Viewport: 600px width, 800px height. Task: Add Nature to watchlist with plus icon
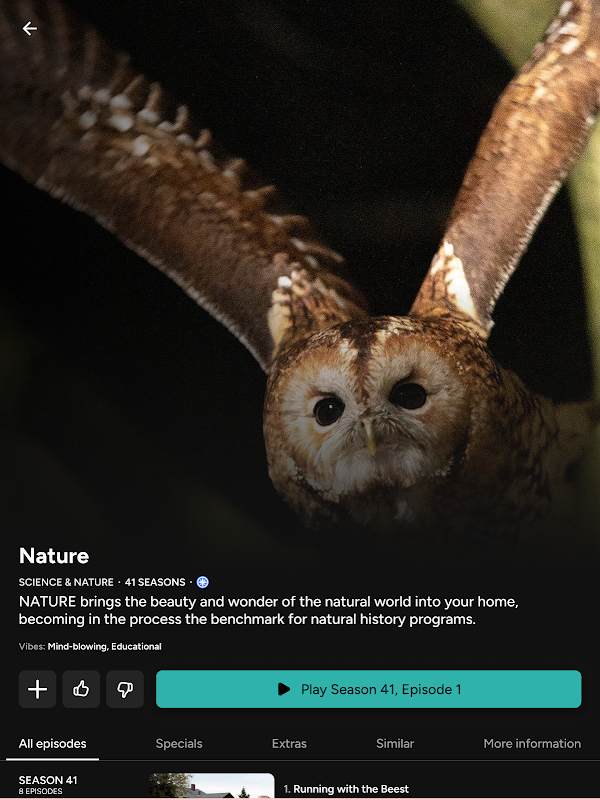coord(37,689)
